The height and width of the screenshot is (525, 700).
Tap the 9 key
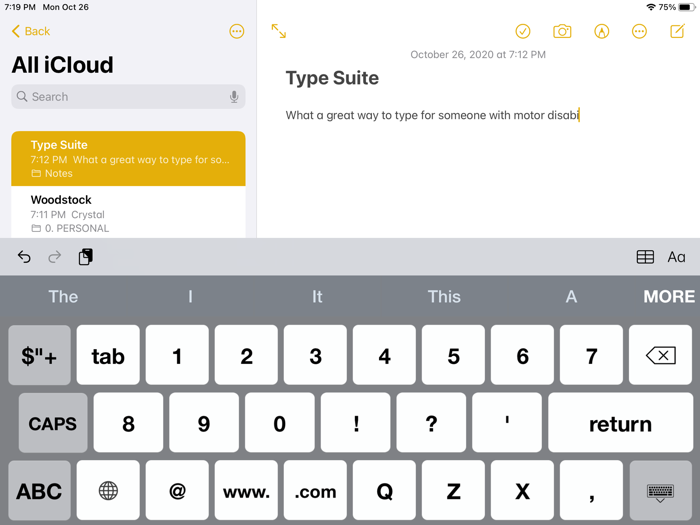tap(204, 423)
